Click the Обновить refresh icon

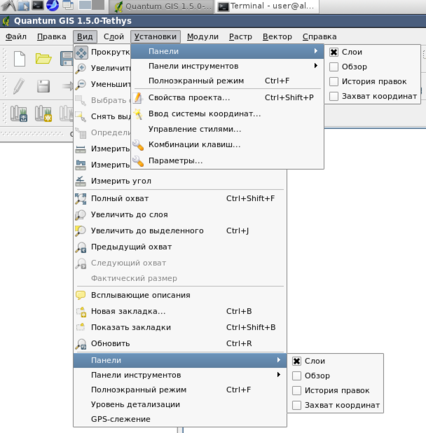point(80,343)
